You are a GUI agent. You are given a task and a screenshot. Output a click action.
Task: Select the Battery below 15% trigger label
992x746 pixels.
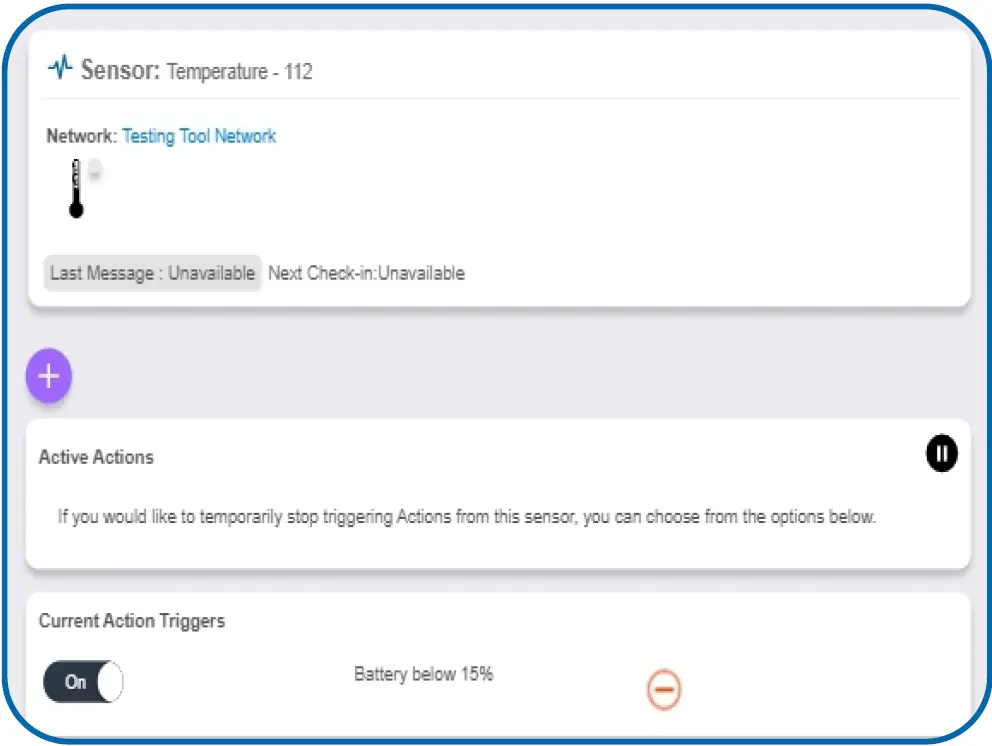pyautogui.click(x=423, y=674)
